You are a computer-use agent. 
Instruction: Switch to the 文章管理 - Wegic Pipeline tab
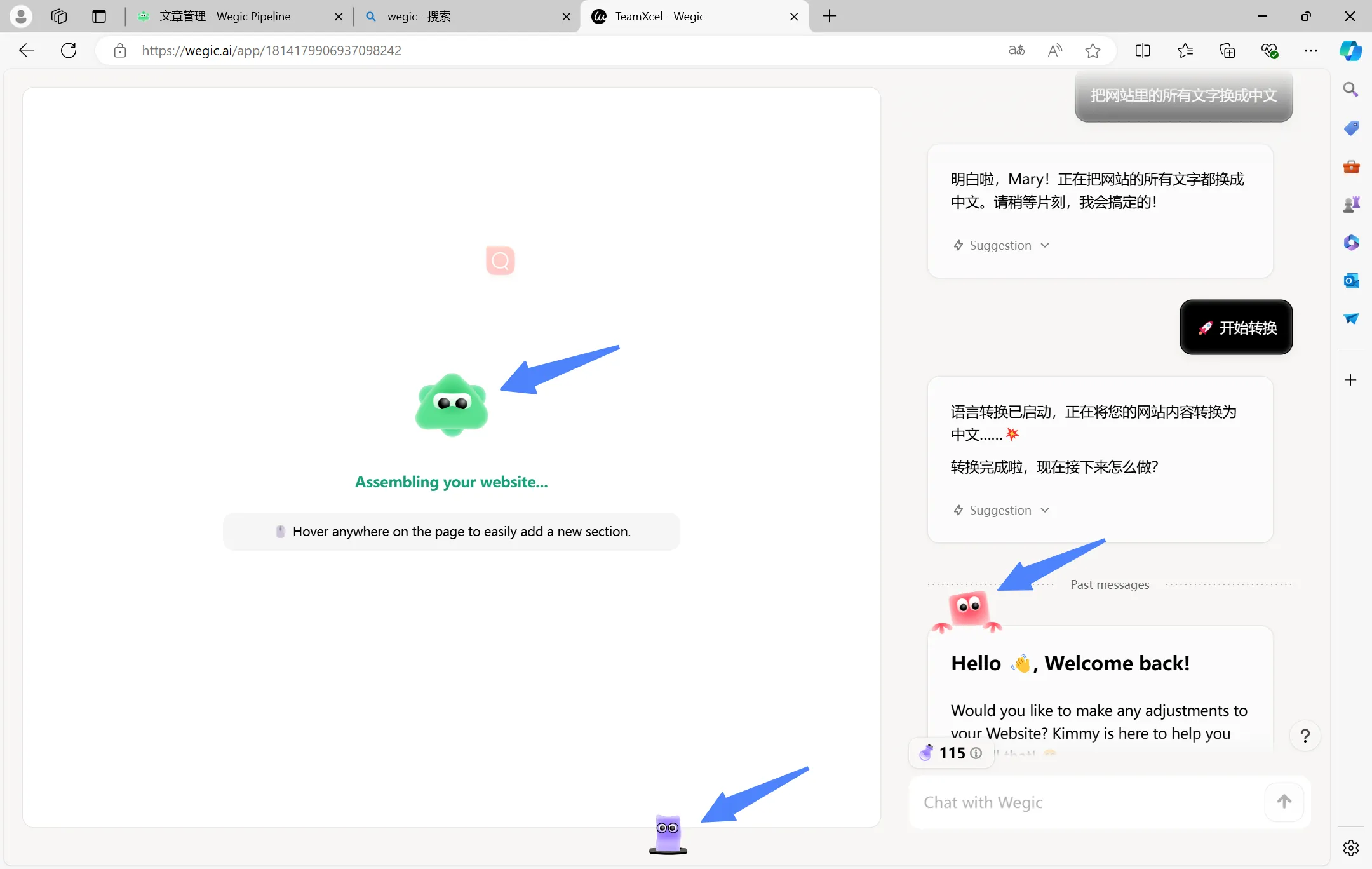point(225,17)
